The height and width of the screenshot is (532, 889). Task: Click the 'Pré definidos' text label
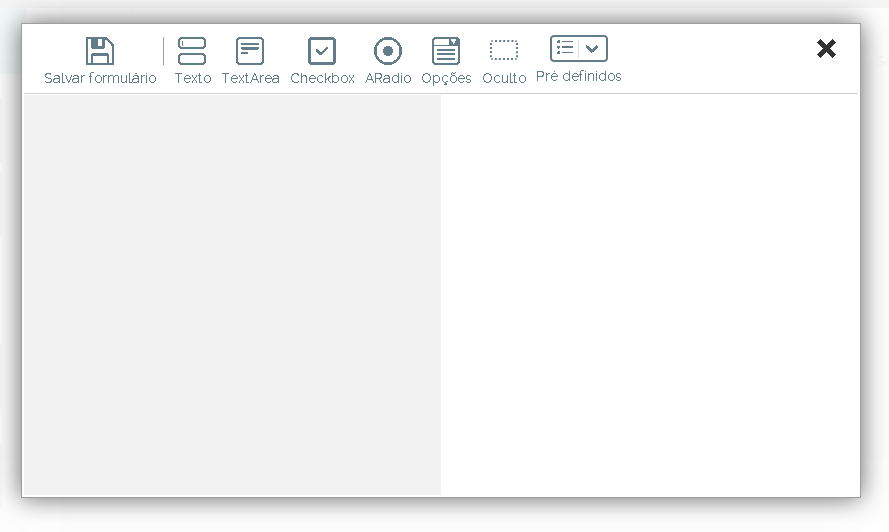578,76
